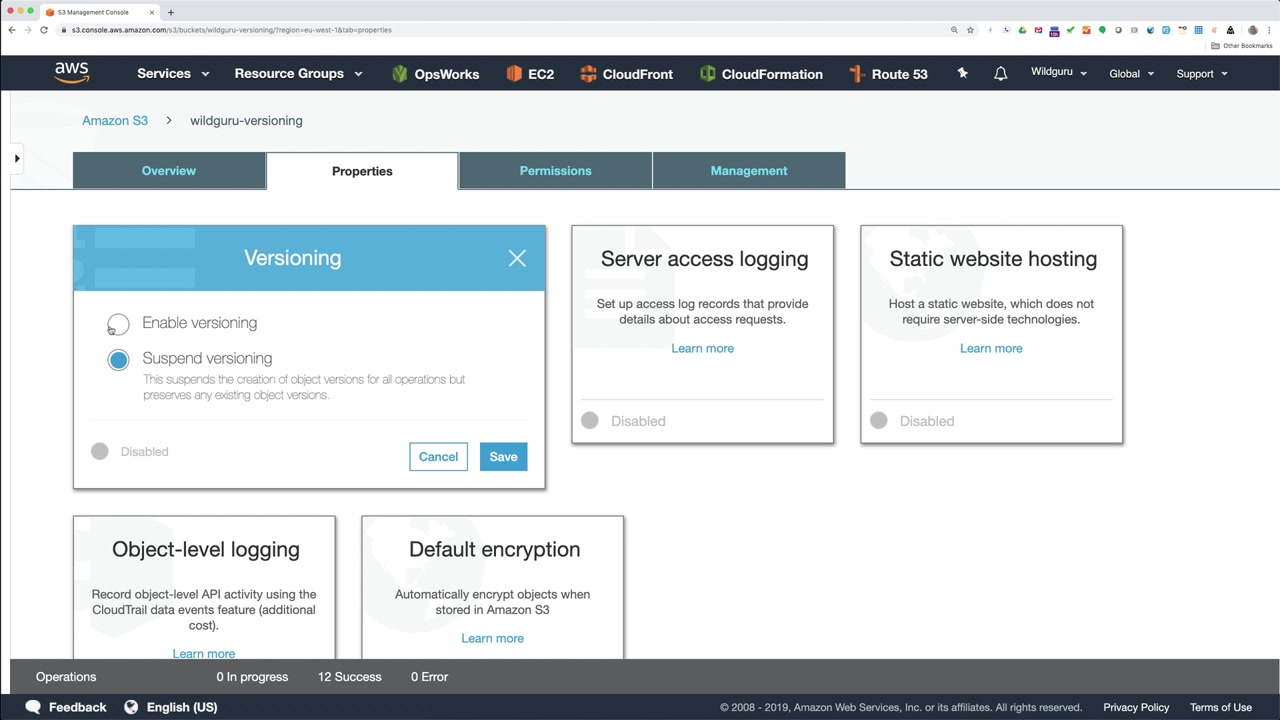The width and height of the screenshot is (1280, 720).
Task: Go to Amazon S3 via breadcrumb link
Action: coord(115,121)
